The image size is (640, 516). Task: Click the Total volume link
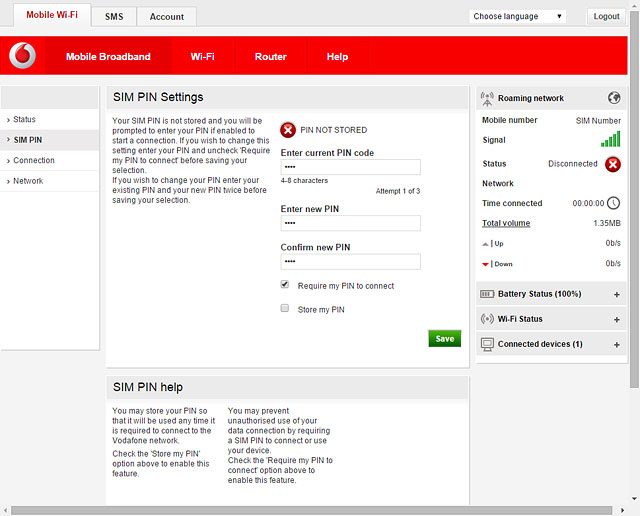coord(506,223)
